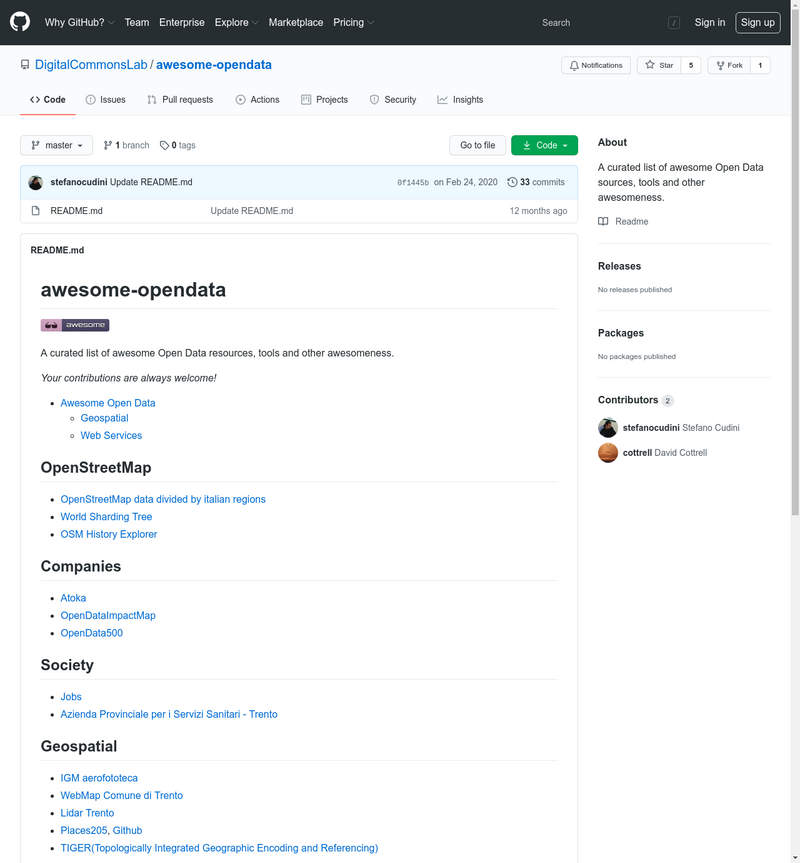Expand the Pricing menu
This screenshot has height=863, width=800.
tap(353, 23)
